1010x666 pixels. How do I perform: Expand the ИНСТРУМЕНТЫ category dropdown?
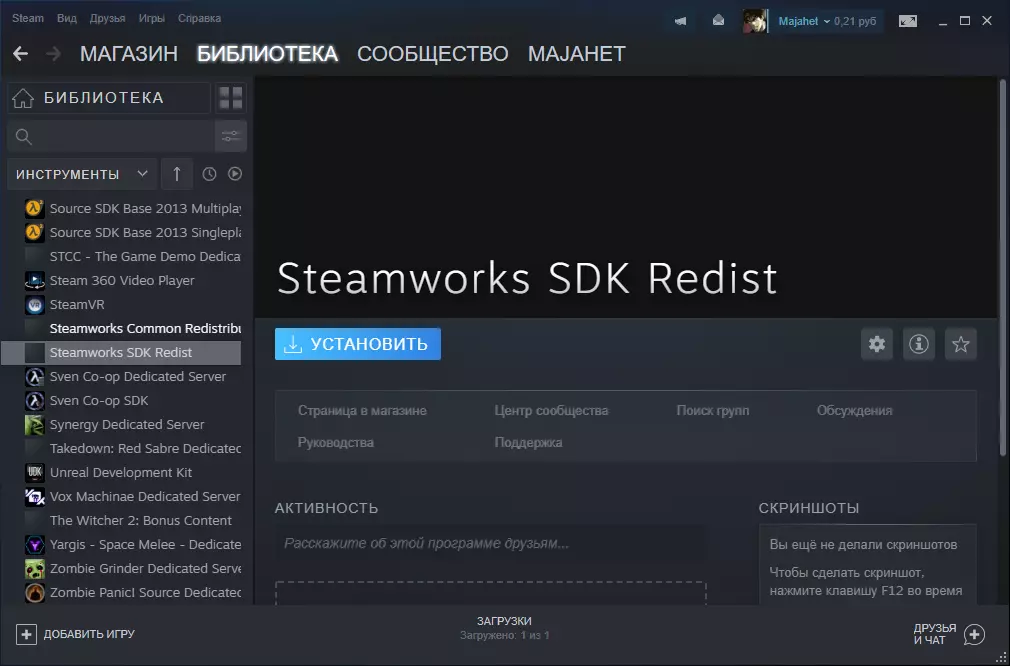click(82, 174)
